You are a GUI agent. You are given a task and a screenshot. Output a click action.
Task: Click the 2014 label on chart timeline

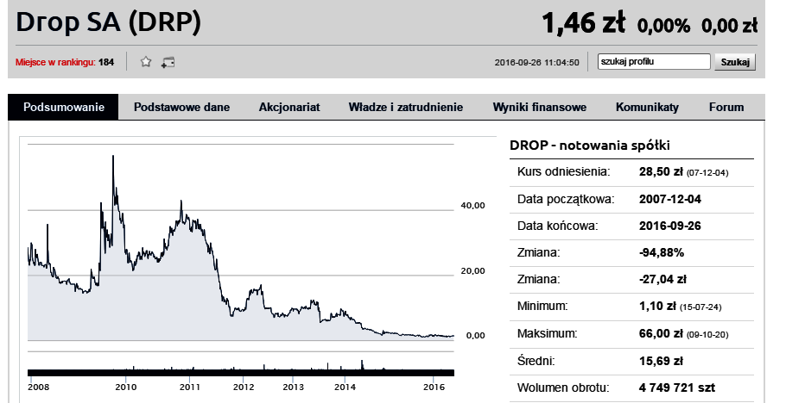[x=345, y=387]
